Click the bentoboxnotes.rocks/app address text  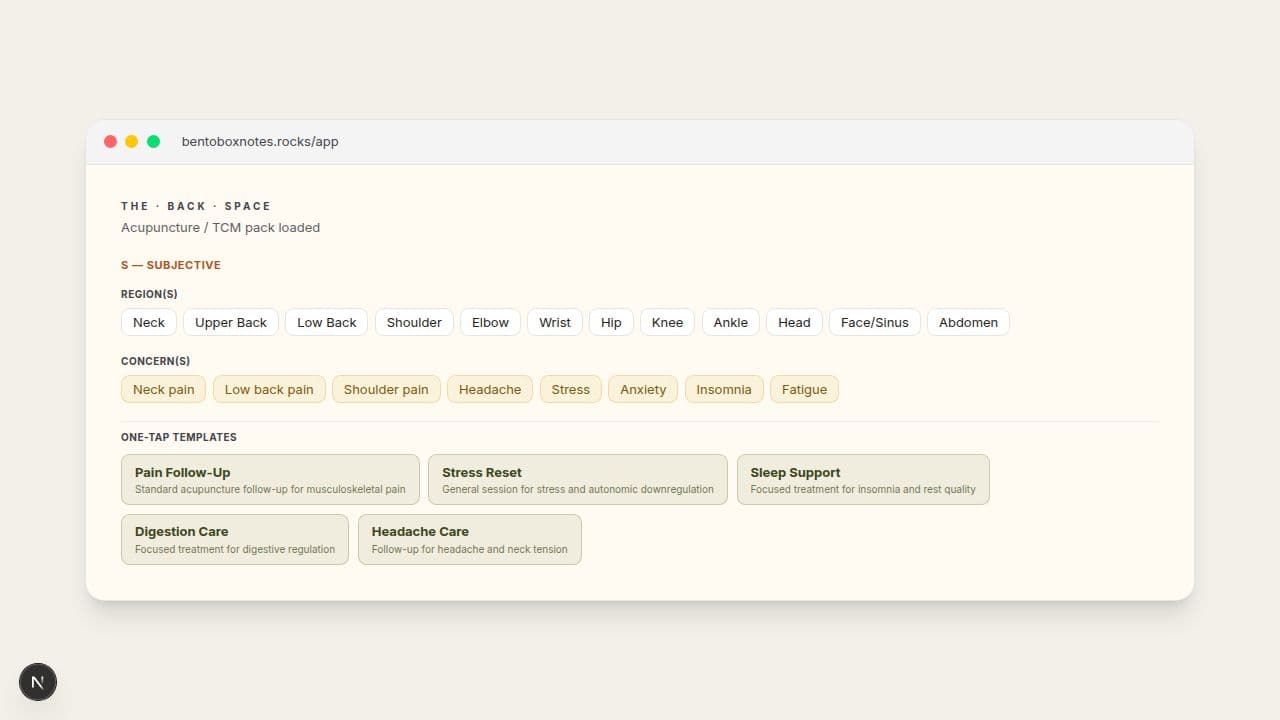pyautogui.click(x=260, y=142)
